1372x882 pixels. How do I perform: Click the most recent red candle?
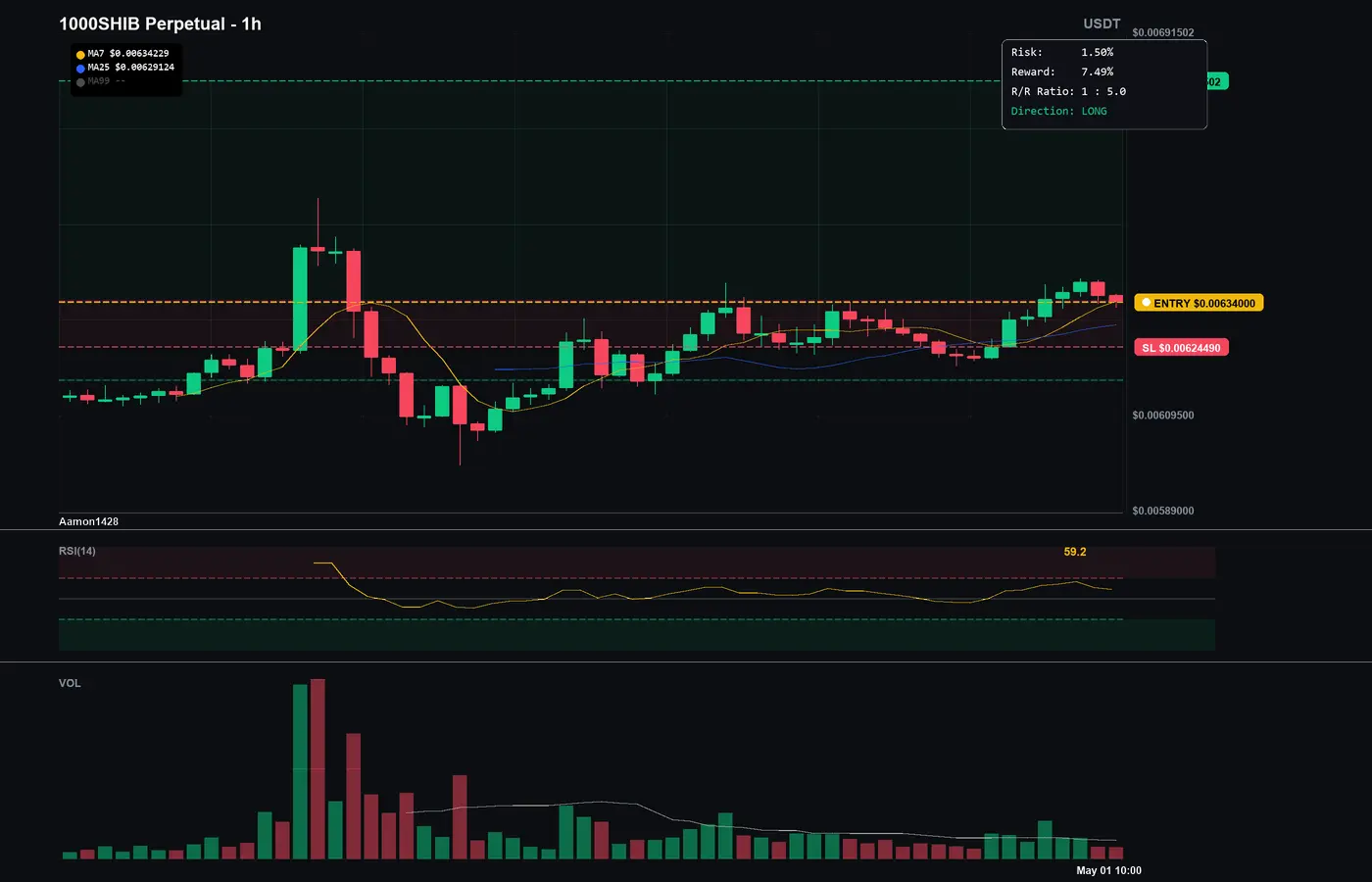(1115, 299)
